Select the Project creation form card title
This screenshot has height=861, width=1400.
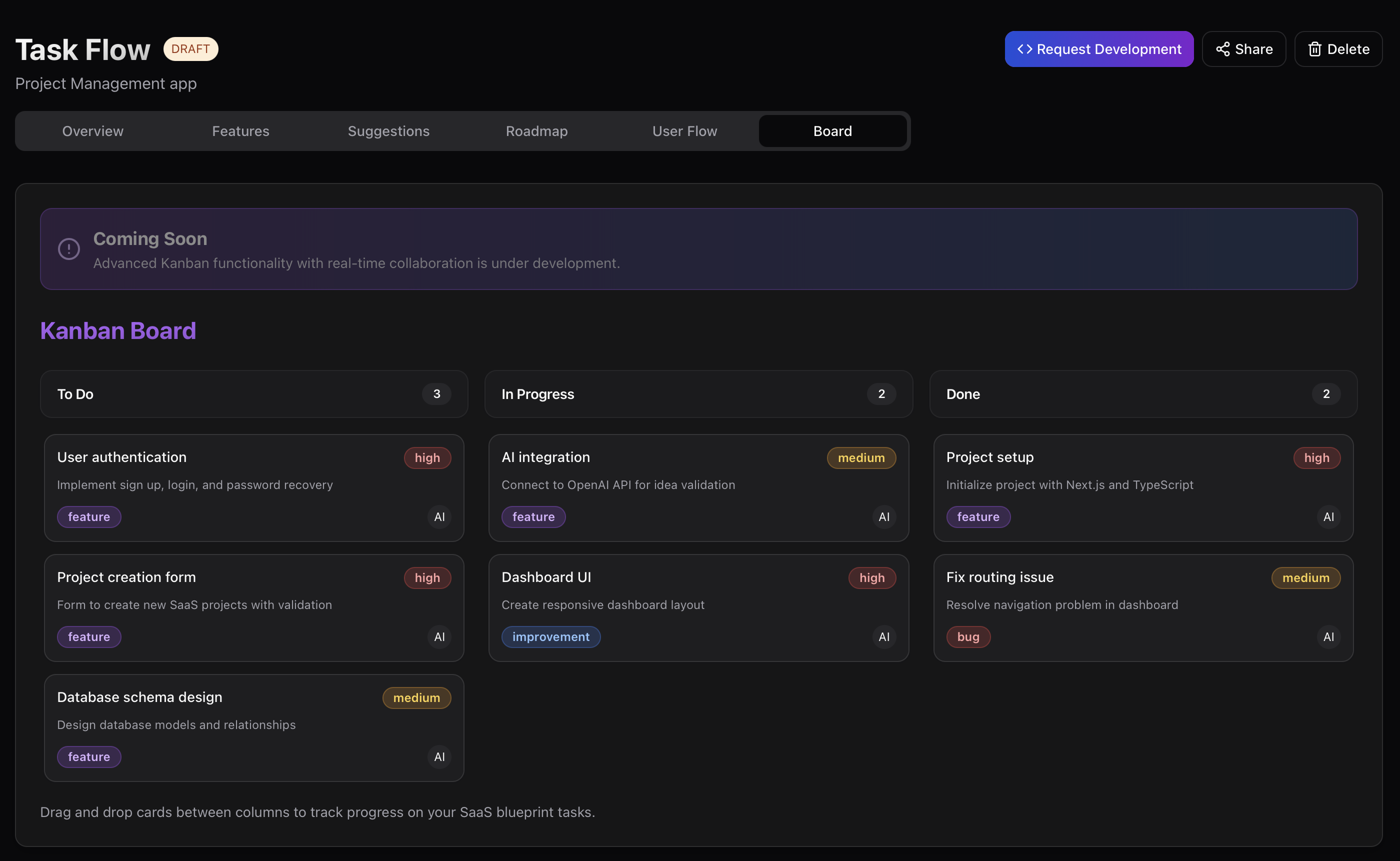126,577
